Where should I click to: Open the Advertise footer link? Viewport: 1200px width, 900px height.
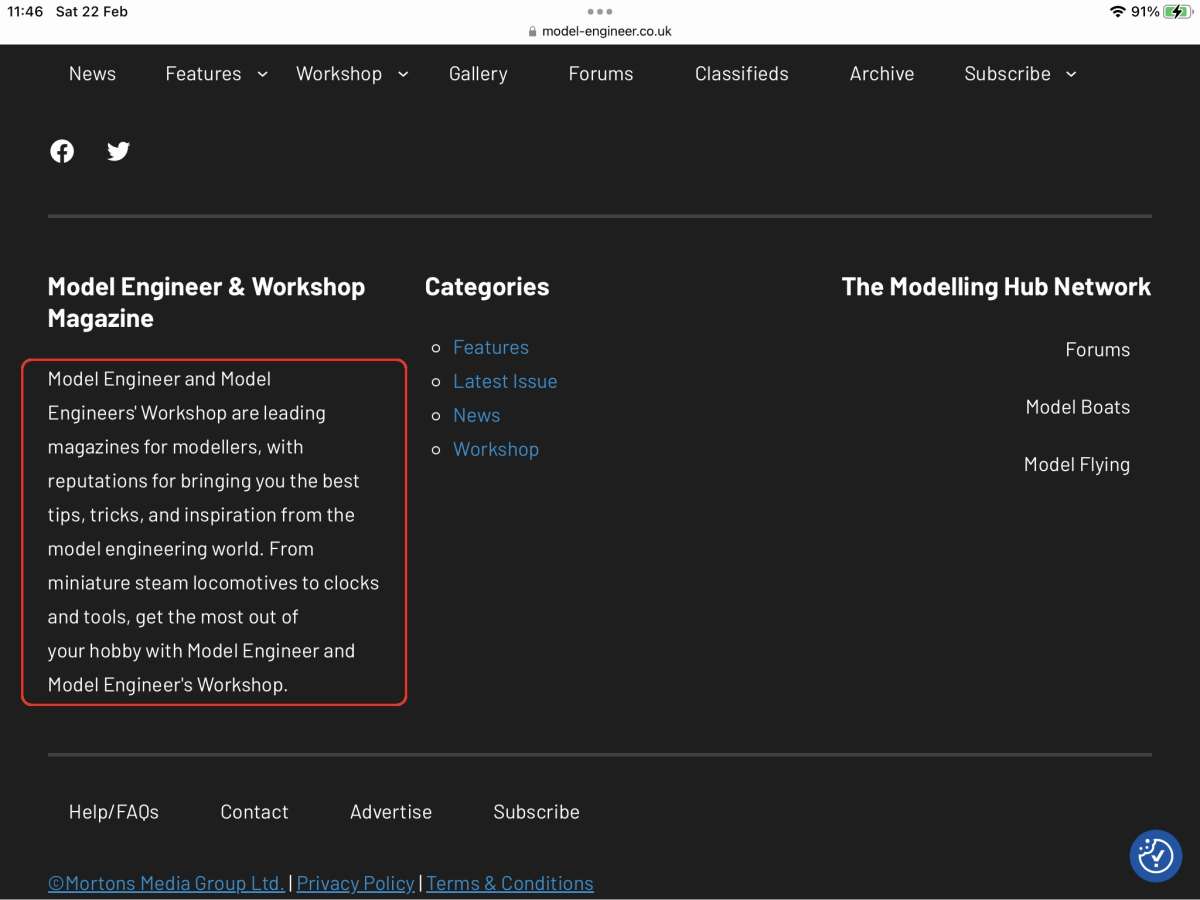coord(391,812)
